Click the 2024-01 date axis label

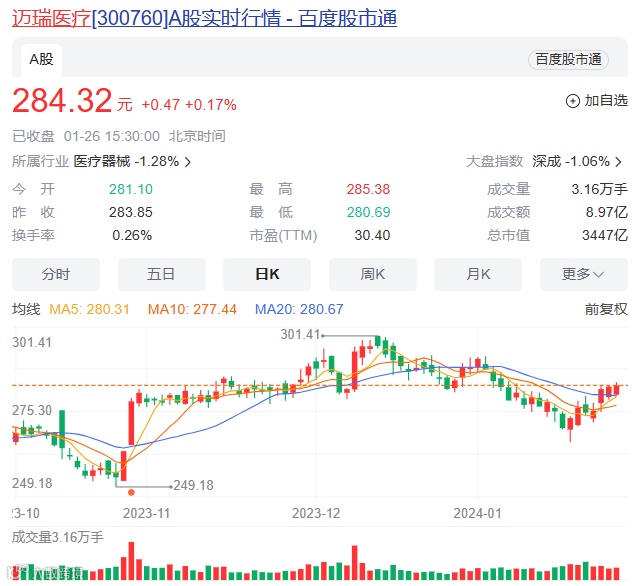pos(478,513)
